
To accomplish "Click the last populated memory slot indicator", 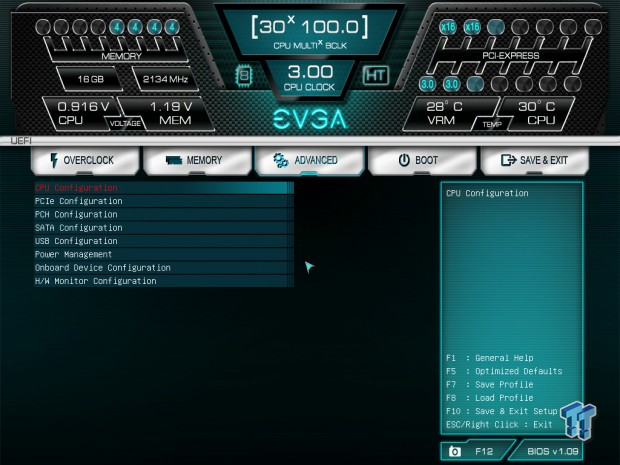I will coord(172,27).
